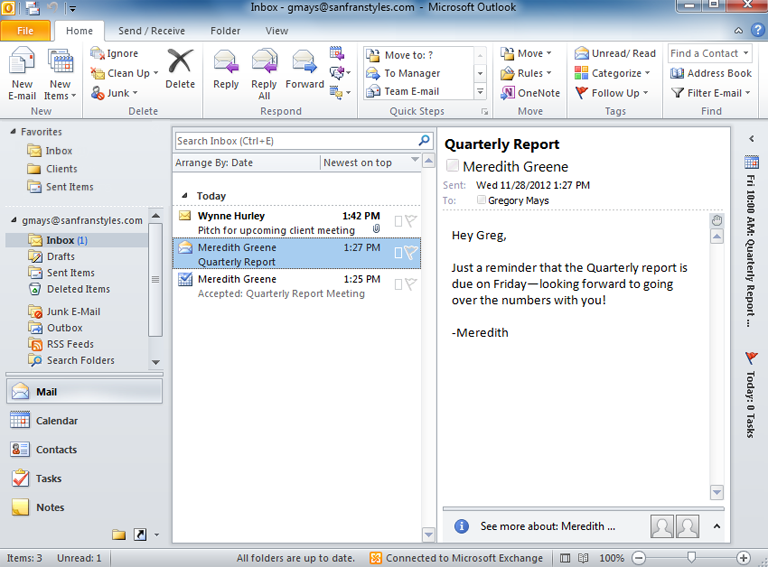The width and height of the screenshot is (768, 567).
Task: Choose the To Manager quick step
Action: [x=418, y=73]
